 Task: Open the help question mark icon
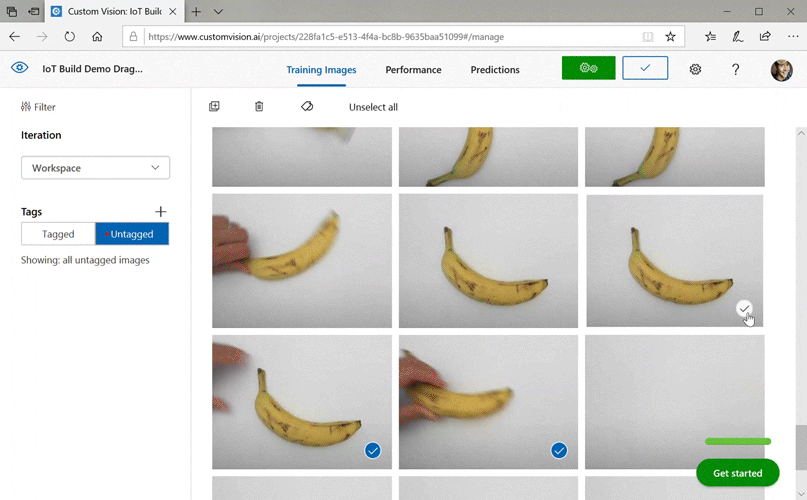pyautogui.click(x=735, y=69)
